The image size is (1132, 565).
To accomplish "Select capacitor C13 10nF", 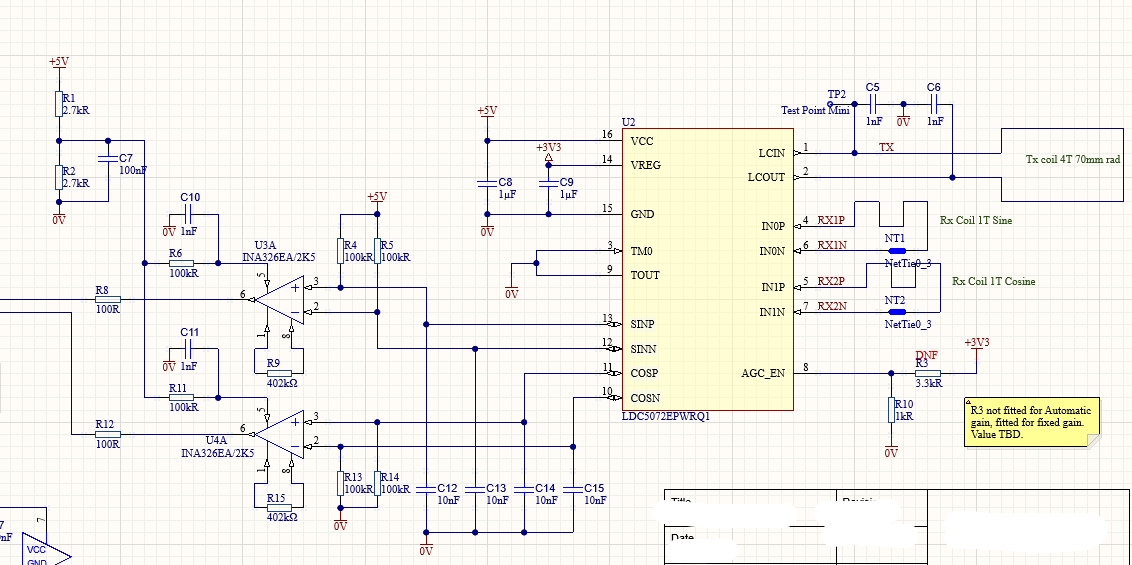I will pyautogui.click(x=475, y=489).
